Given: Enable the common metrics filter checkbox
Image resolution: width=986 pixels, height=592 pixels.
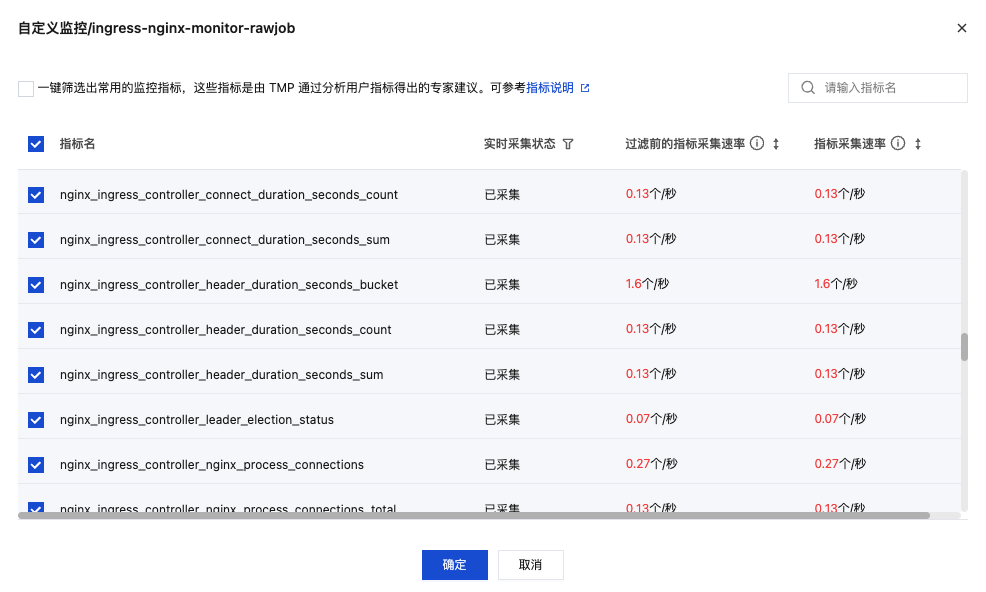Looking at the screenshot, I should pos(26,89).
